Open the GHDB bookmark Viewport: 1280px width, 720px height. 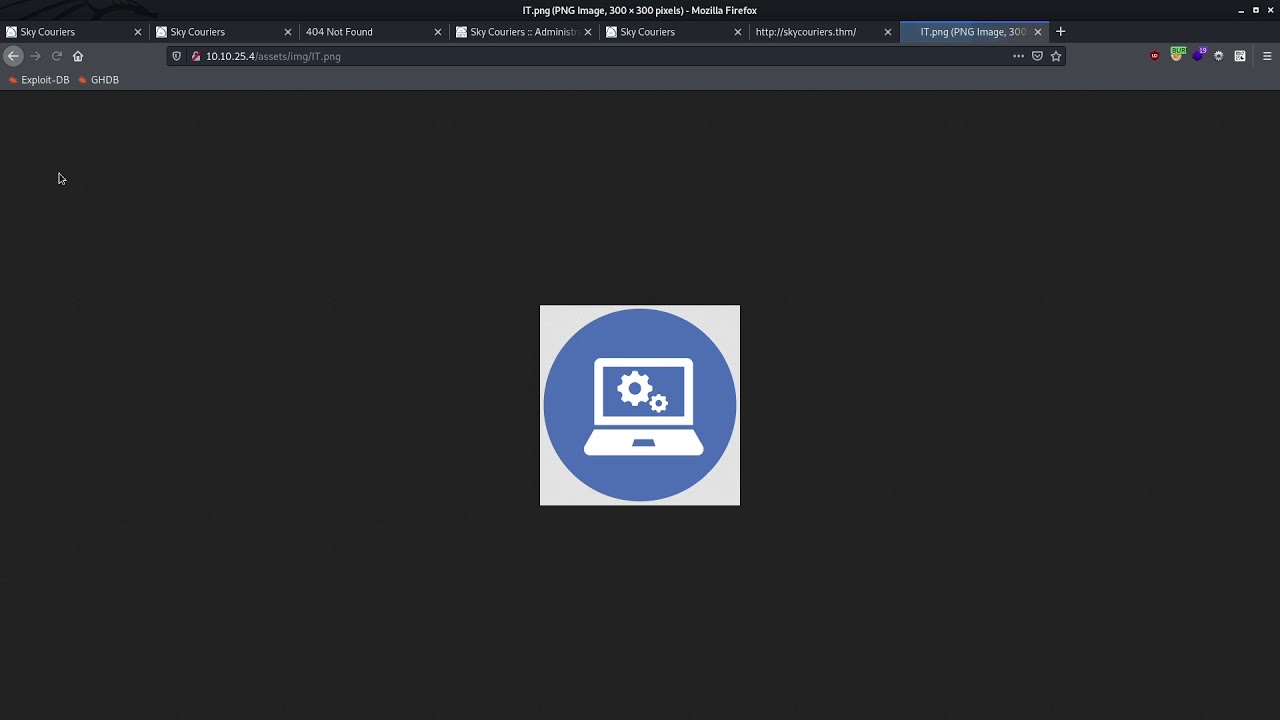(98, 80)
